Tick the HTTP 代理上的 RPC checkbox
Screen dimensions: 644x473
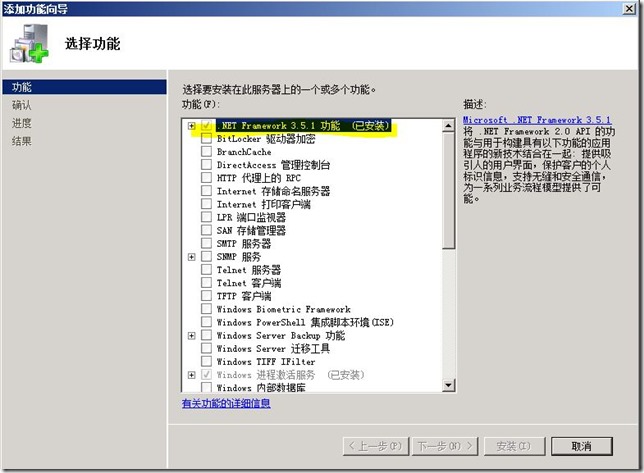[x=207, y=178]
